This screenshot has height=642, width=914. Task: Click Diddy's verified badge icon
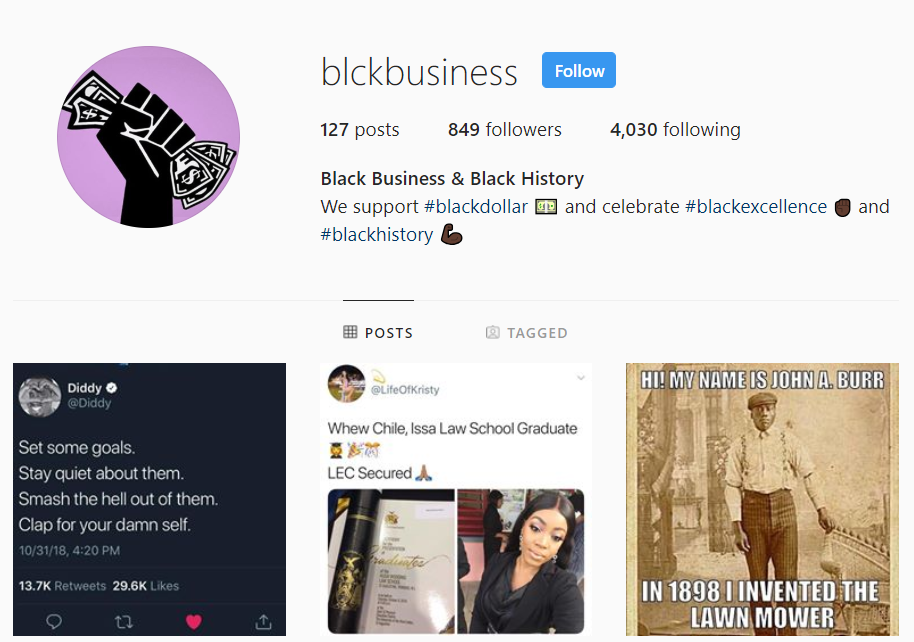click(x=112, y=388)
